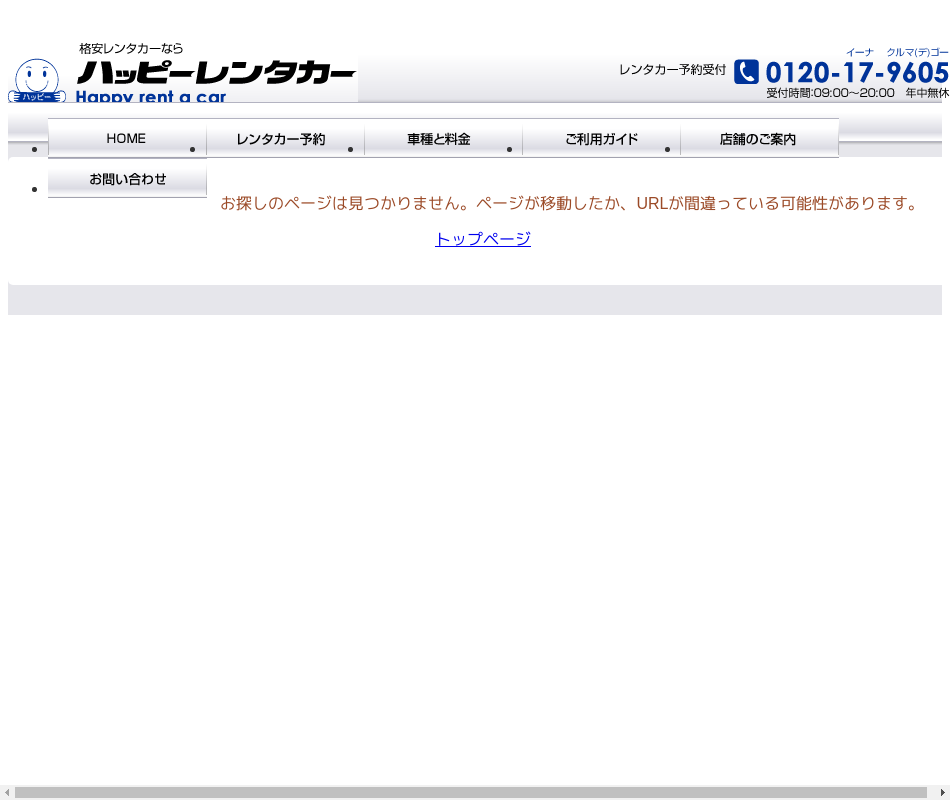The width and height of the screenshot is (950, 800).
Task: Click the page-not-found error message text
Action: click(569, 203)
